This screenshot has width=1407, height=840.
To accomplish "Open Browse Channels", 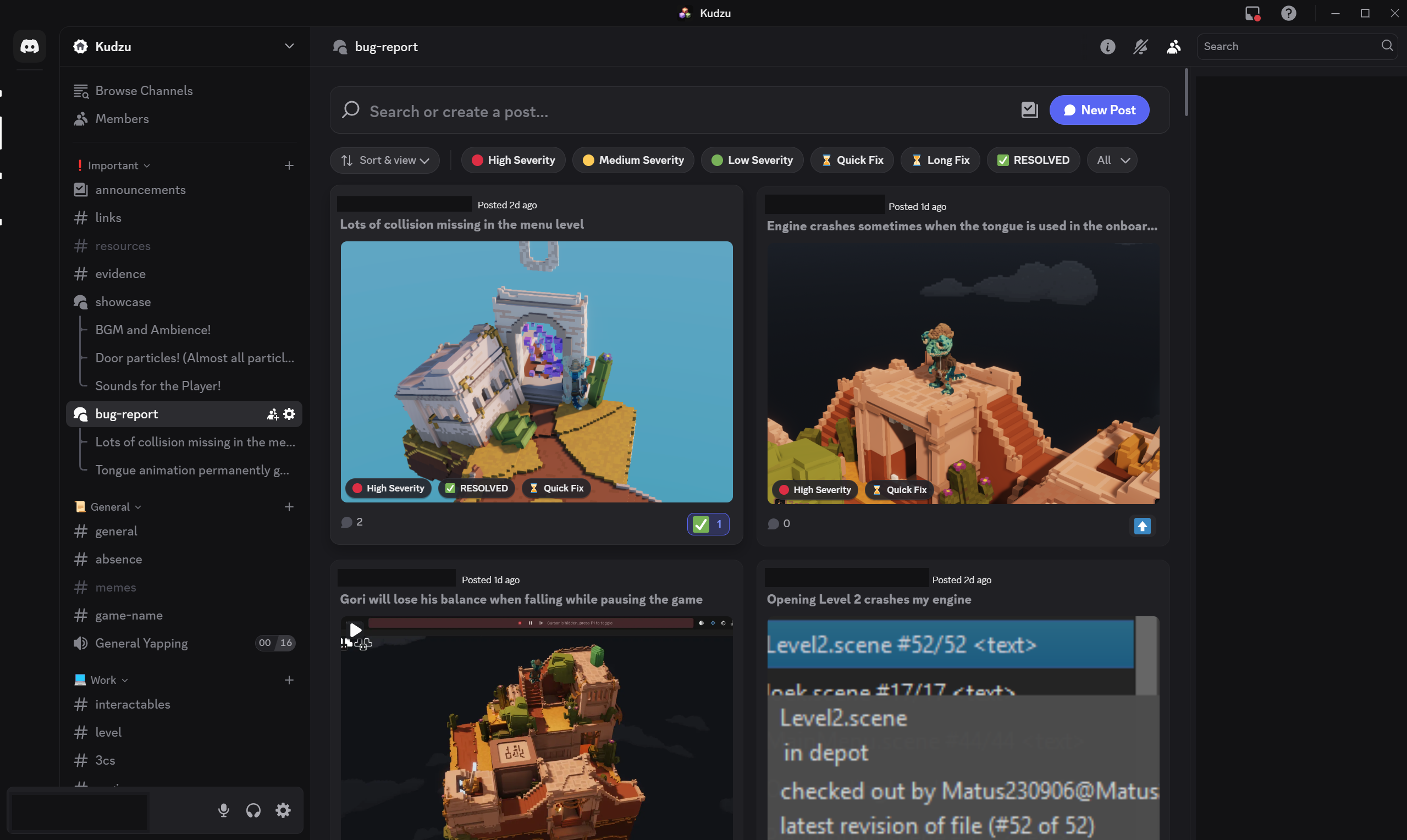I will pos(184,91).
